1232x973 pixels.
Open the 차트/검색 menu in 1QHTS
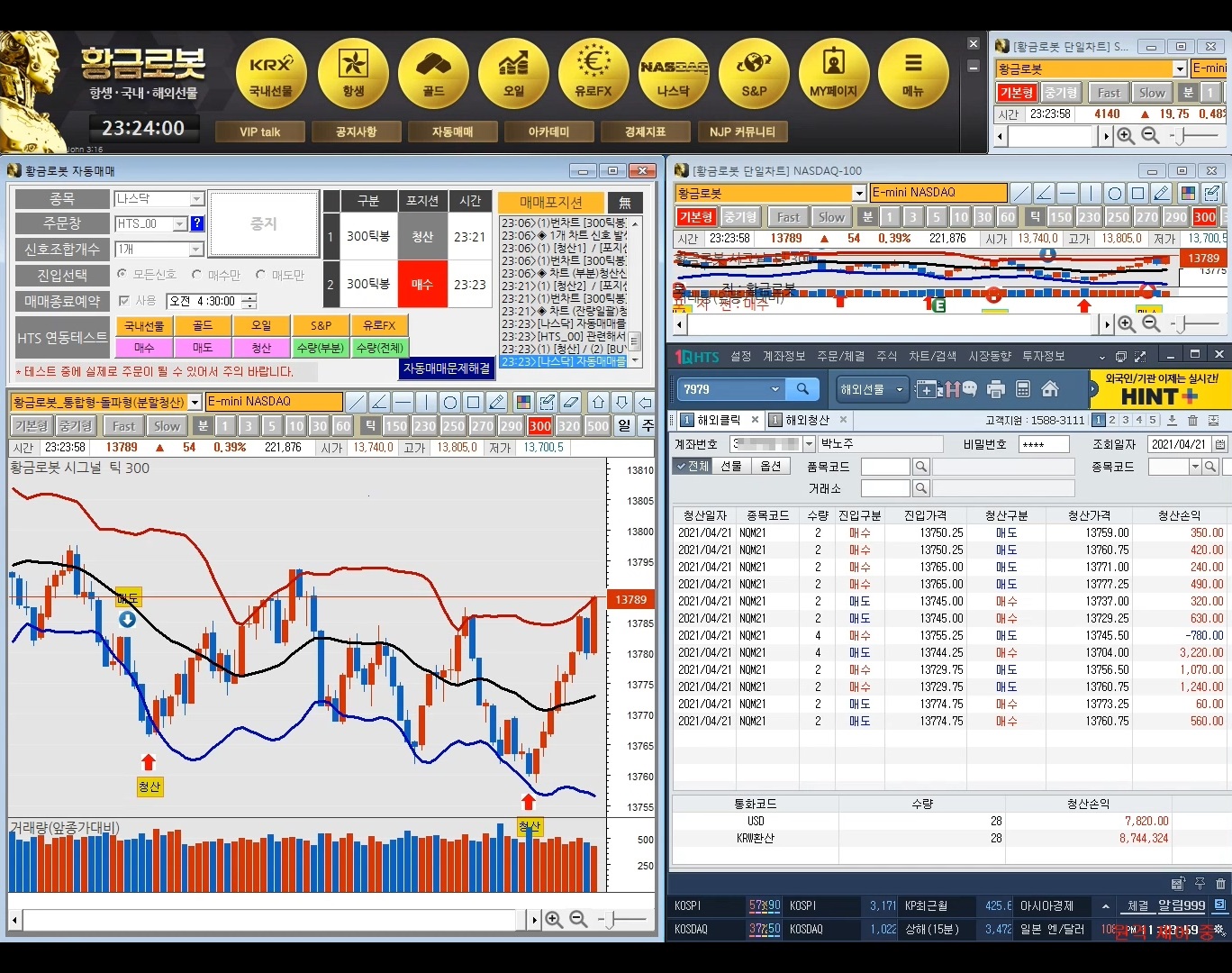click(x=933, y=356)
